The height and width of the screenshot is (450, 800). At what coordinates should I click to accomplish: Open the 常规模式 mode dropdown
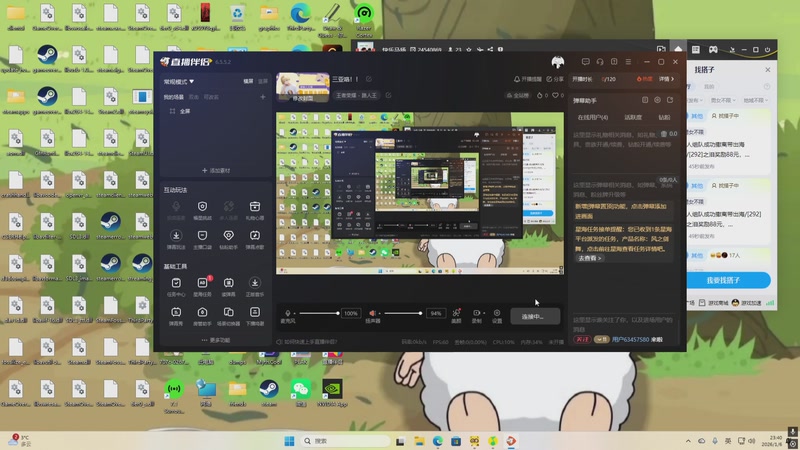[x=179, y=82]
